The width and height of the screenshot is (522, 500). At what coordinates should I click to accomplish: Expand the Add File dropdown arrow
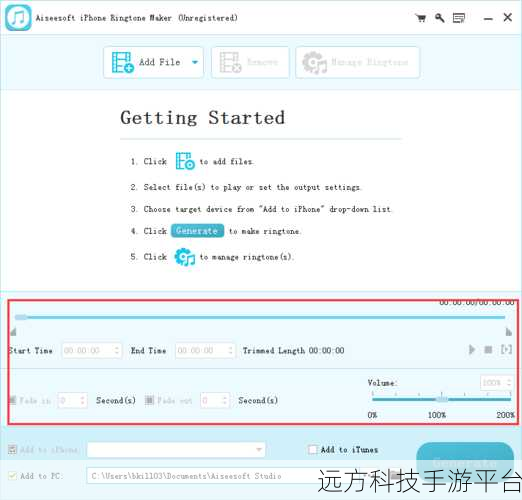195,62
